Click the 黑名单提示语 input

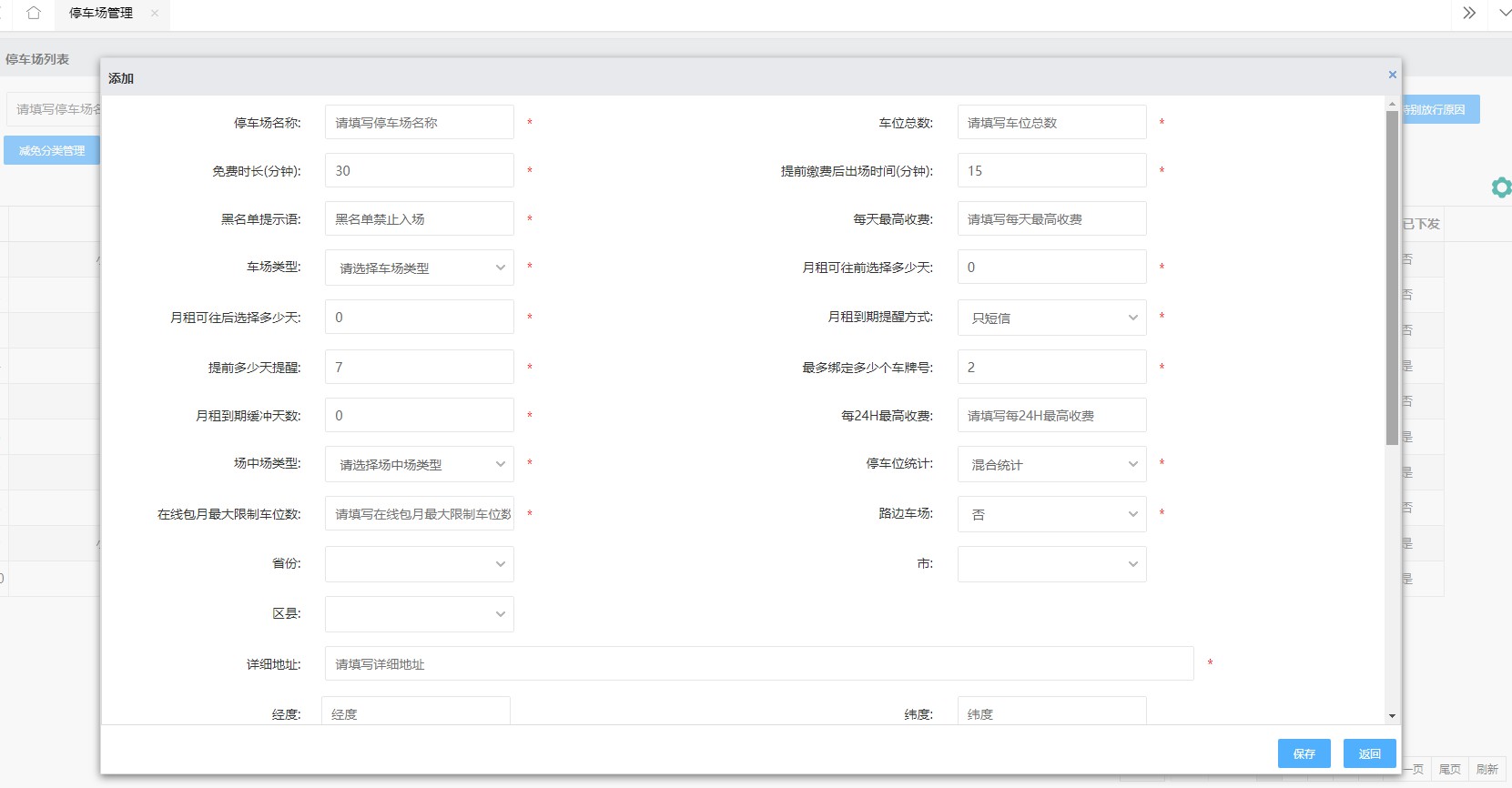pyautogui.click(x=420, y=218)
